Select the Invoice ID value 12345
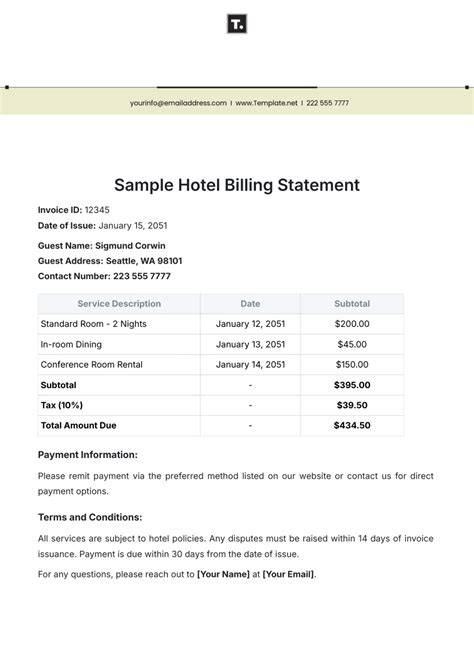 click(x=97, y=210)
